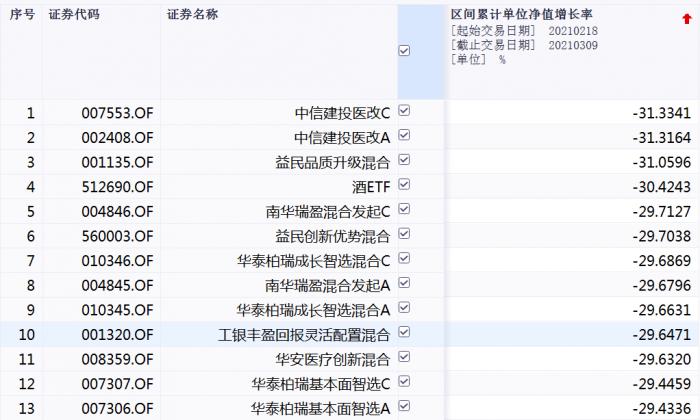Select code cell 010346.OF
This screenshot has height=420, width=700.
[x=117, y=260]
